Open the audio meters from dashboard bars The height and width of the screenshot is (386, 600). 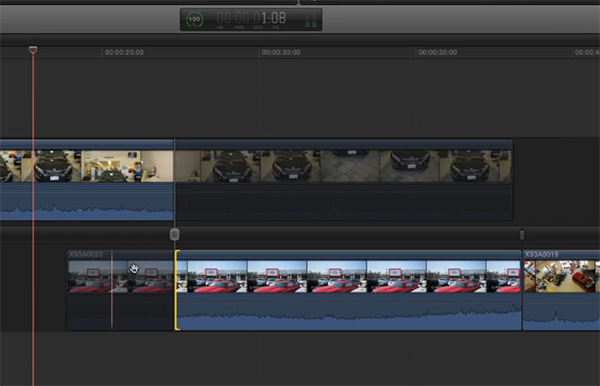pos(311,20)
